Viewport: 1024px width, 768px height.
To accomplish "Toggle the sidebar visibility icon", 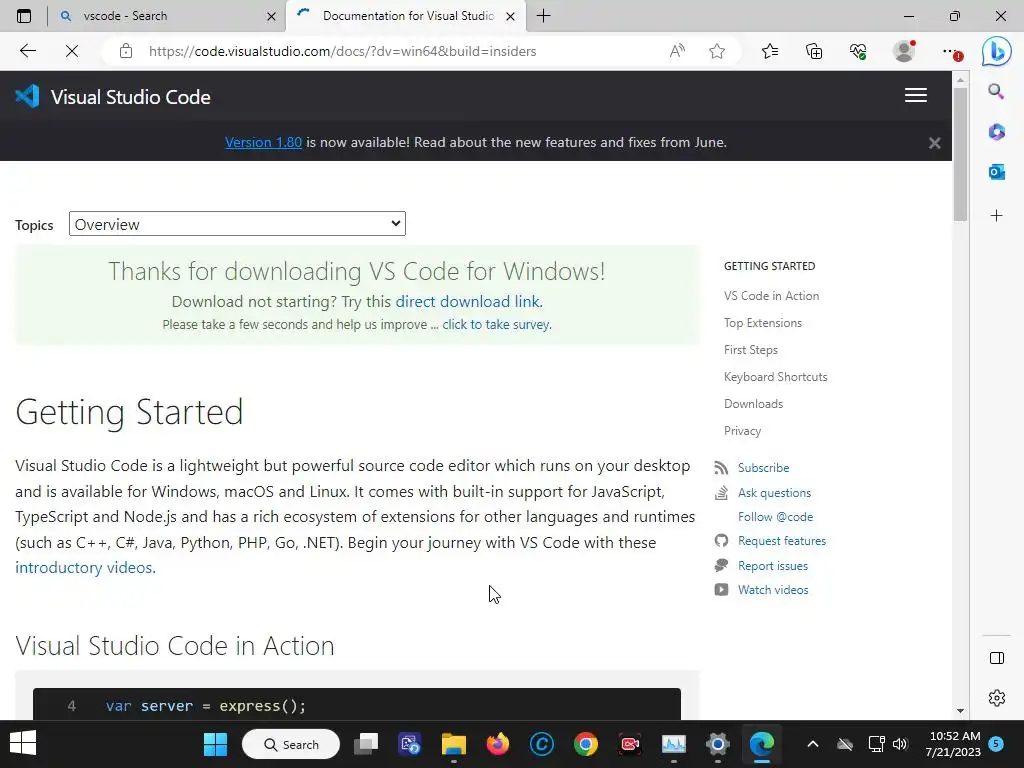I will [997, 658].
